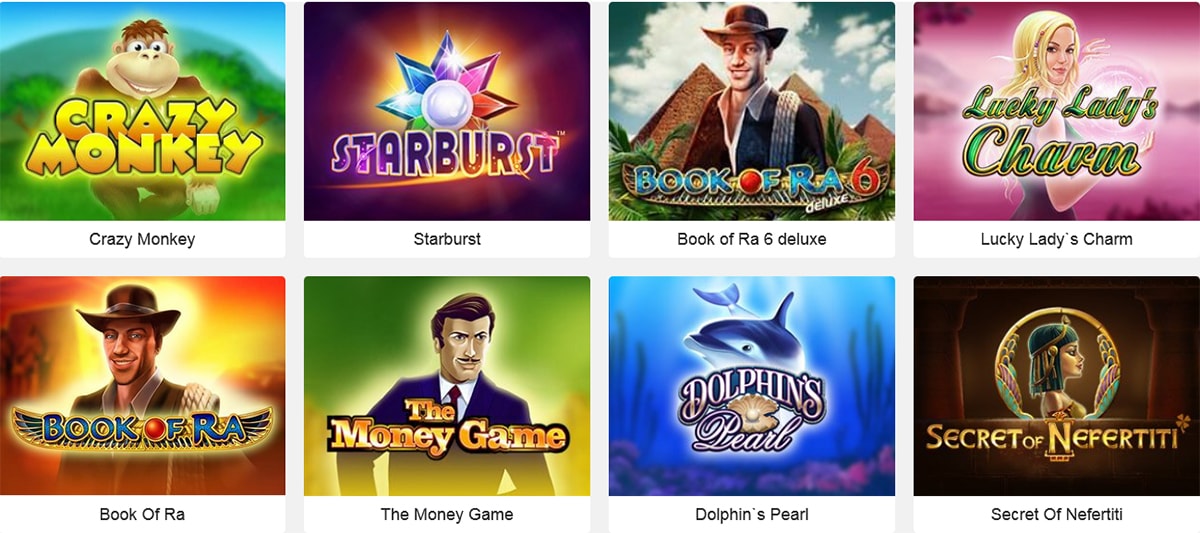Click "Secret Of Nefertiti" caption text
1200x533 pixels.
tap(1057, 515)
